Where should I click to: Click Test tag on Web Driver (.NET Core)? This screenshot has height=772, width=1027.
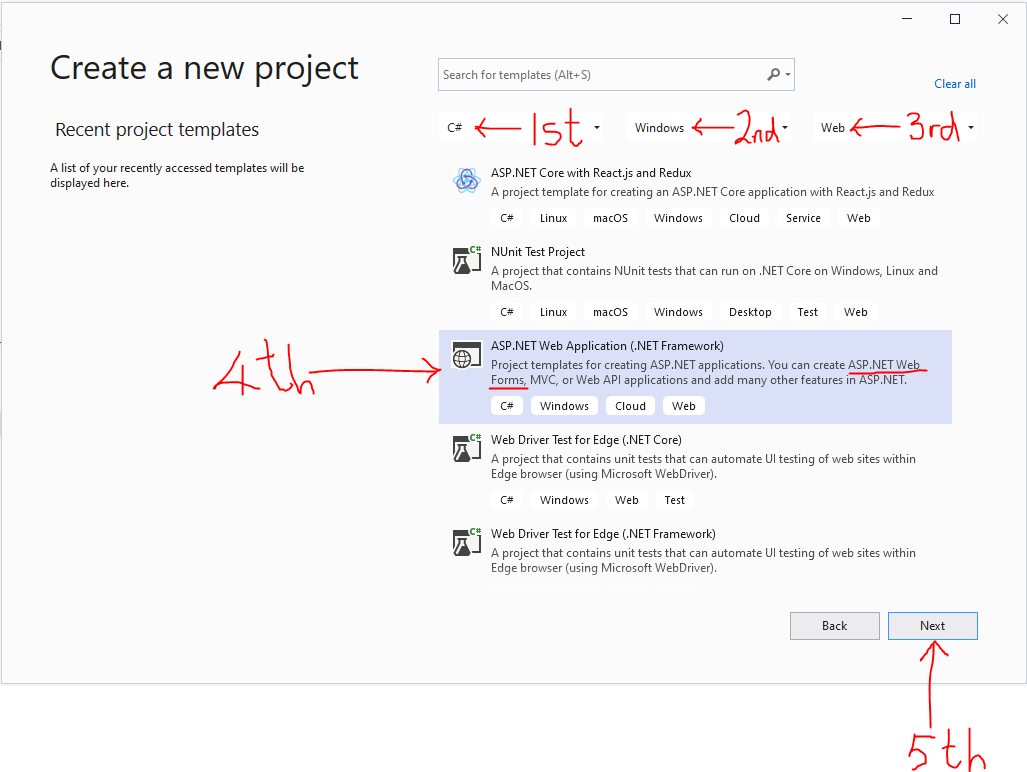(674, 500)
